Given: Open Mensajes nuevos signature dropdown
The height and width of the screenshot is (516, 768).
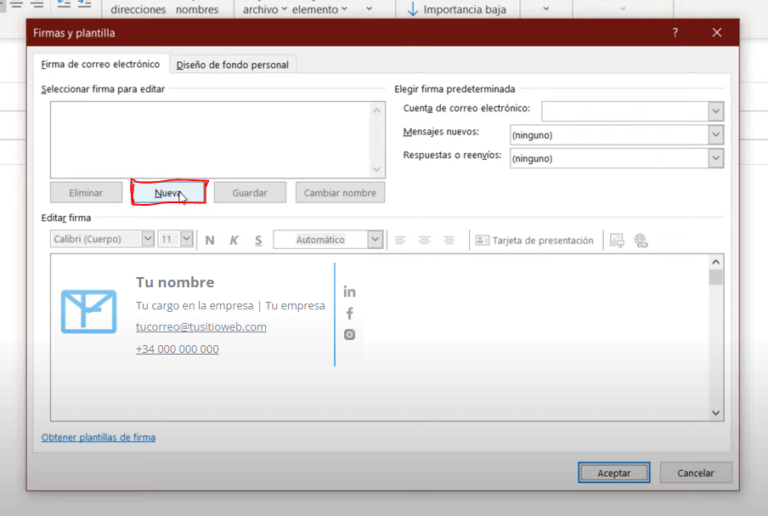Looking at the screenshot, I should 715,134.
